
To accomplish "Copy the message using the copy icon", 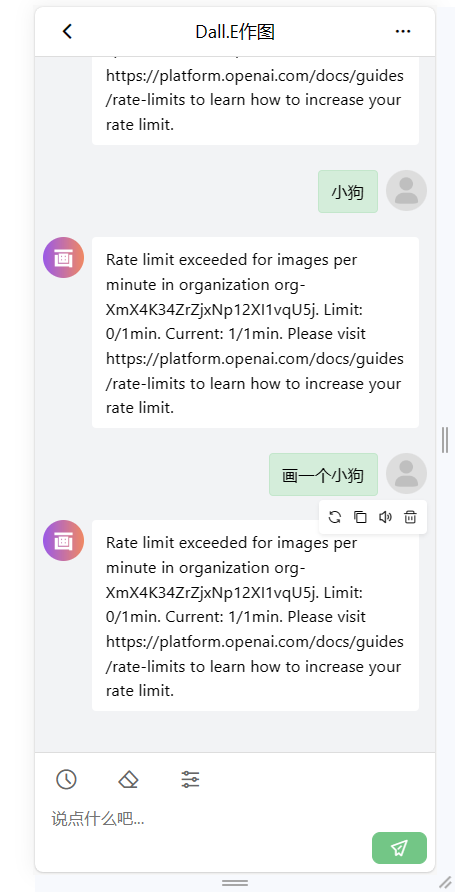I will (x=360, y=517).
